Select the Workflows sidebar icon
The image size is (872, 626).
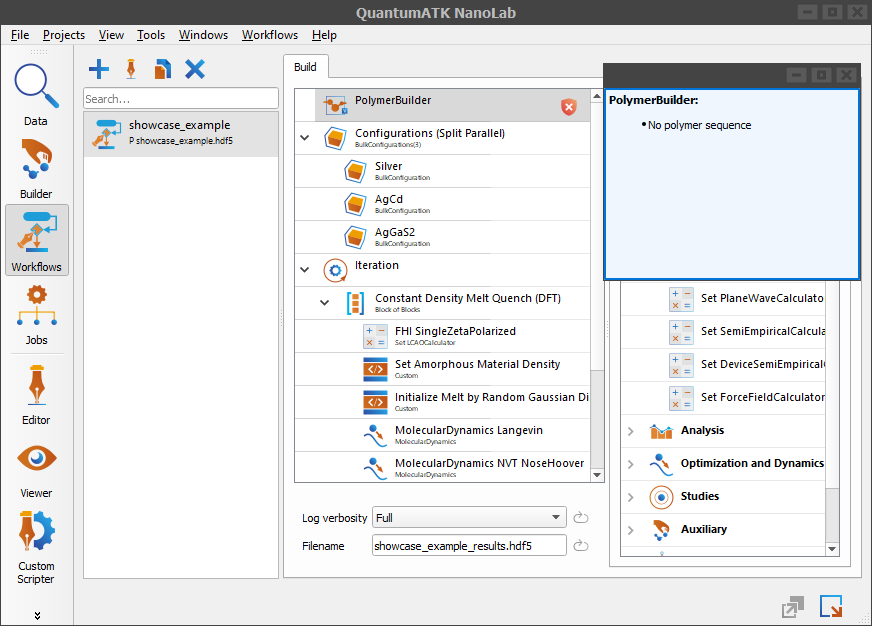[37, 240]
